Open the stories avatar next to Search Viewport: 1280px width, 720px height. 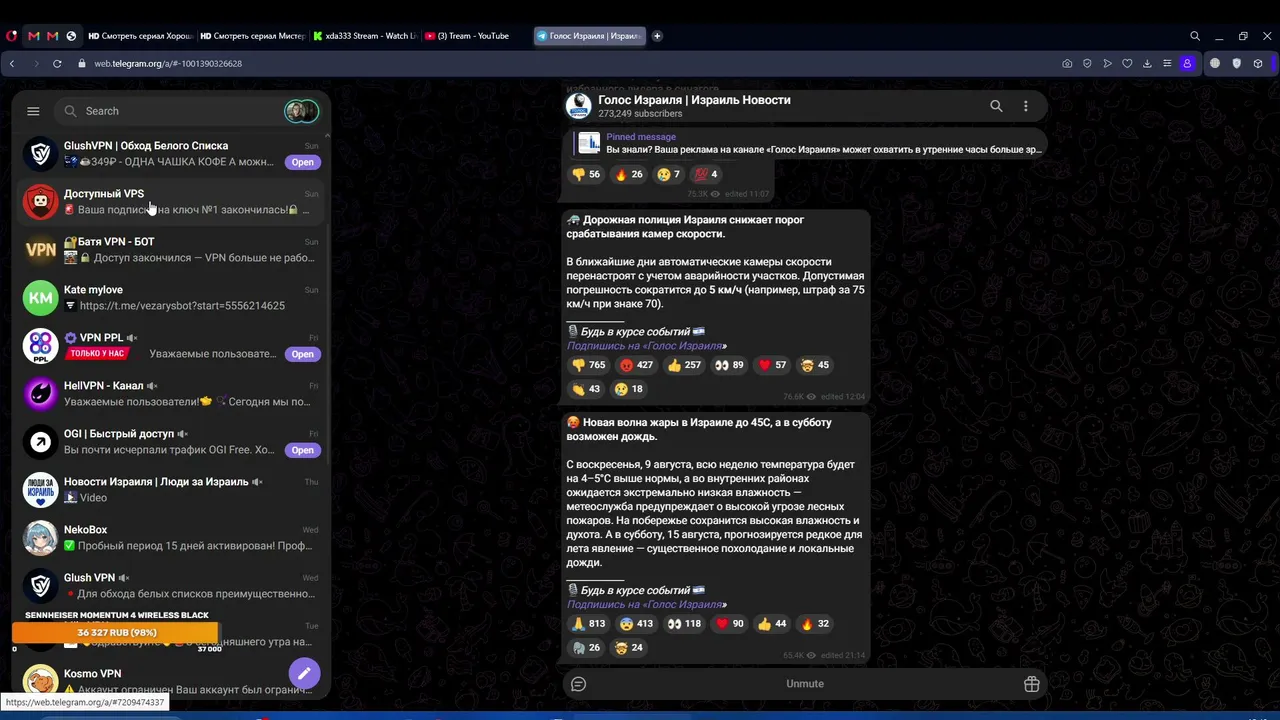point(301,111)
